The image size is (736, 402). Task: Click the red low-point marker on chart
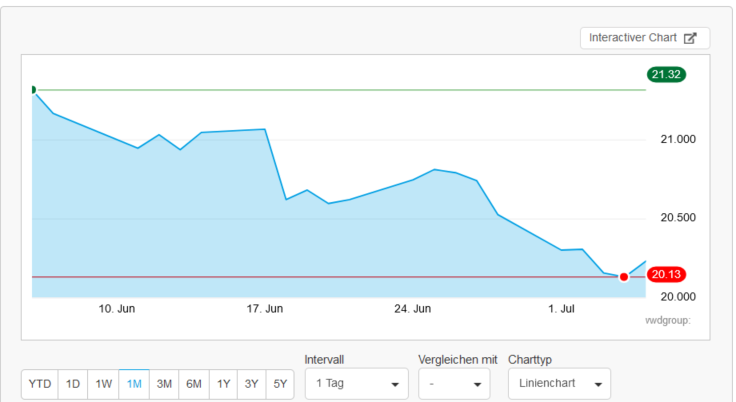tap(624, 276)
